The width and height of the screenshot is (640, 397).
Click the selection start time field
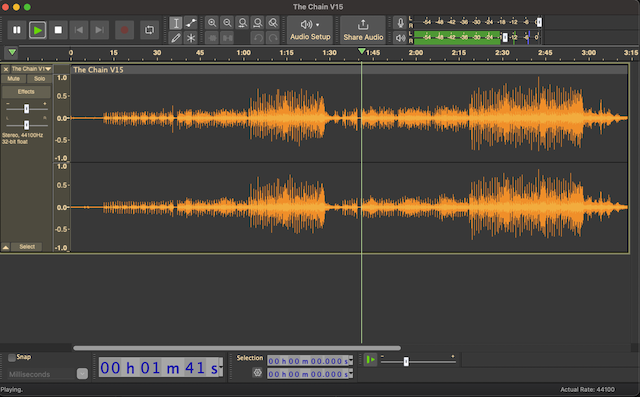[x=308, y=361]
